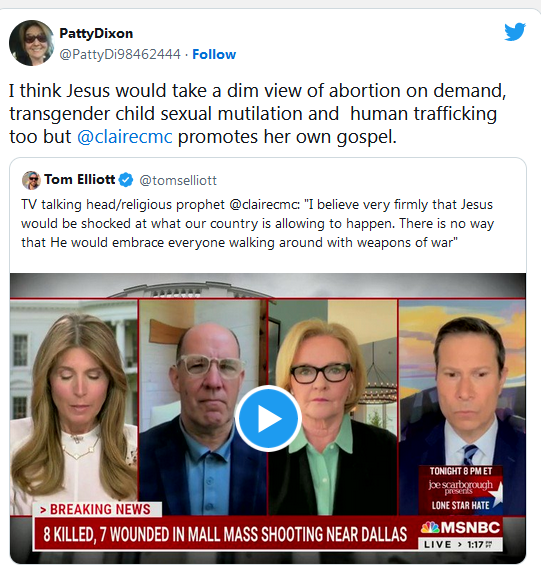Click the @PattyDi98462444 handle

pyautogui.click(x=120, y=54)
